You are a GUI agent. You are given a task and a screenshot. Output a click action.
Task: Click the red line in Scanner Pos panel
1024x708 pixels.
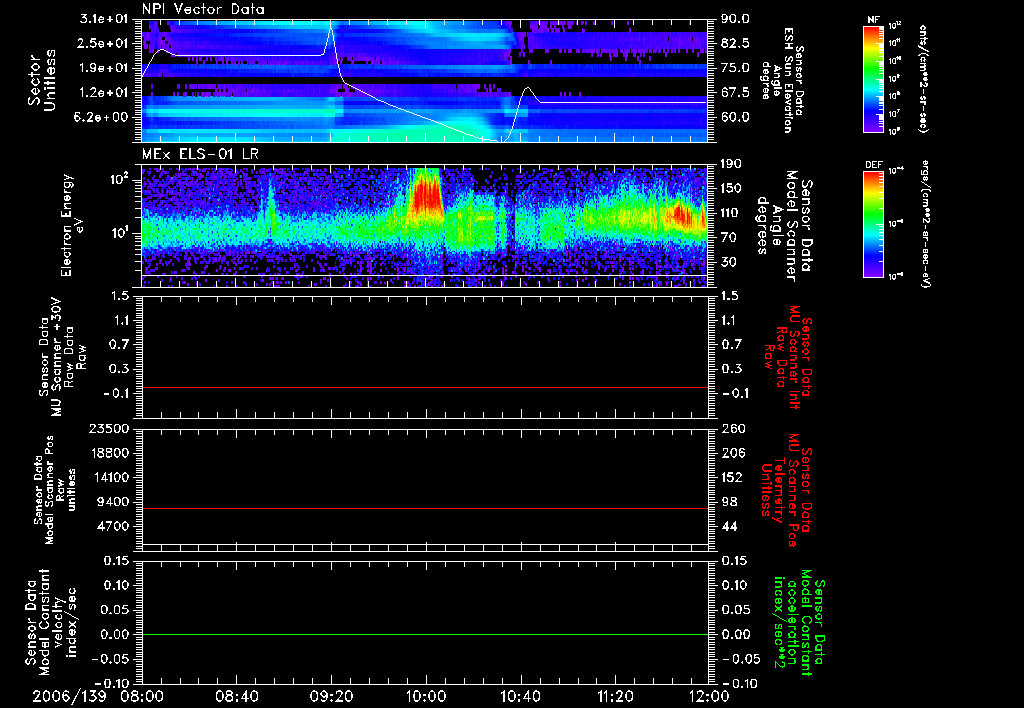pos(425,508)
